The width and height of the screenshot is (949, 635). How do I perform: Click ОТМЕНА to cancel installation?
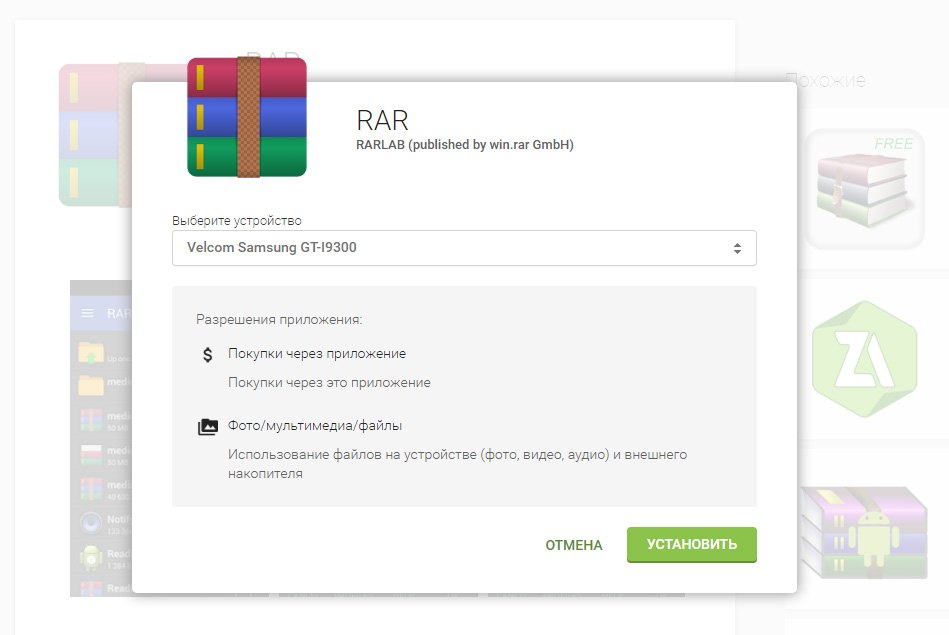(572, 545)
